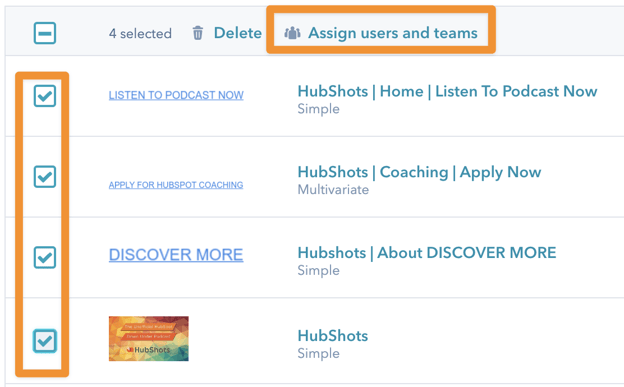Open the HubShots CTA name link
The image size is (624, 387).
(x=333, y=336)
